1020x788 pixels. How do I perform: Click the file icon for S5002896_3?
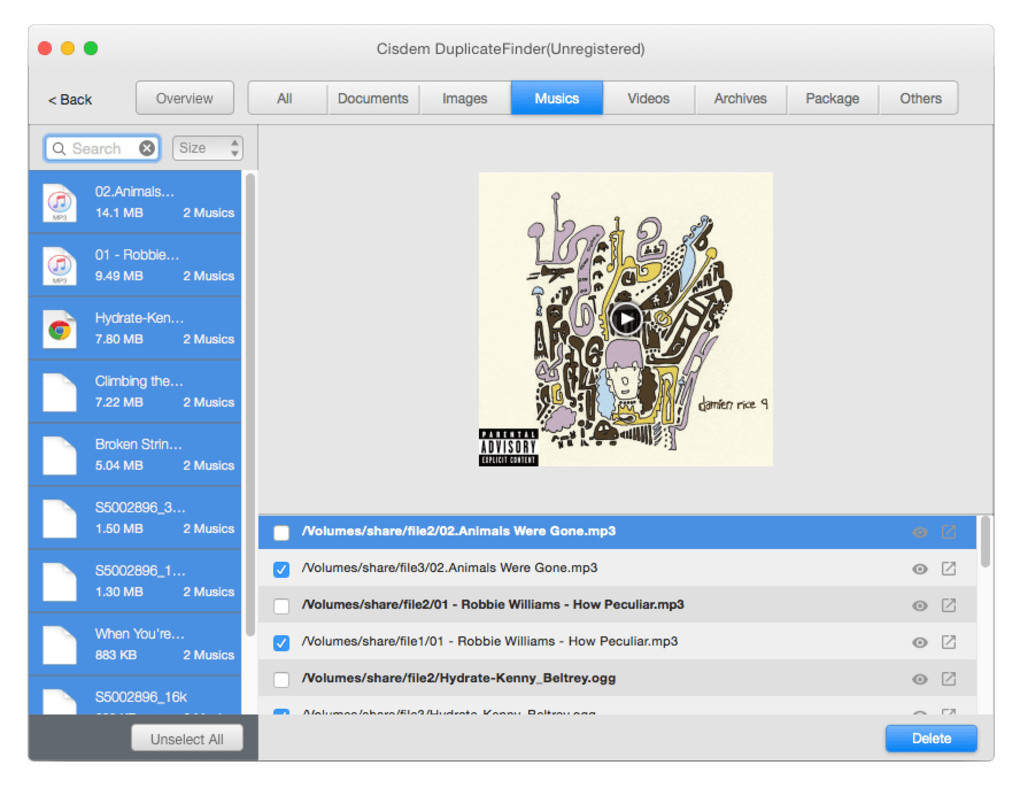click(x=60, y=518)
